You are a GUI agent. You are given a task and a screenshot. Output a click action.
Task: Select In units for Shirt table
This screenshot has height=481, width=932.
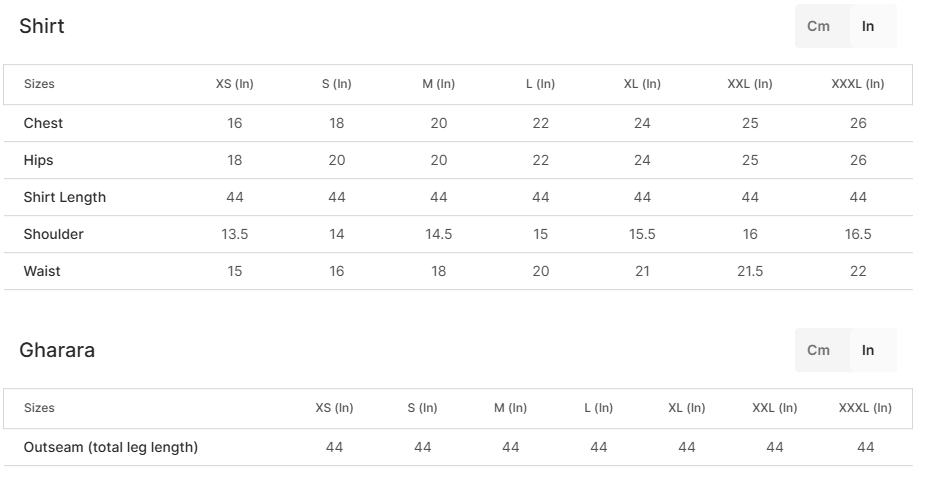[868, 27]
